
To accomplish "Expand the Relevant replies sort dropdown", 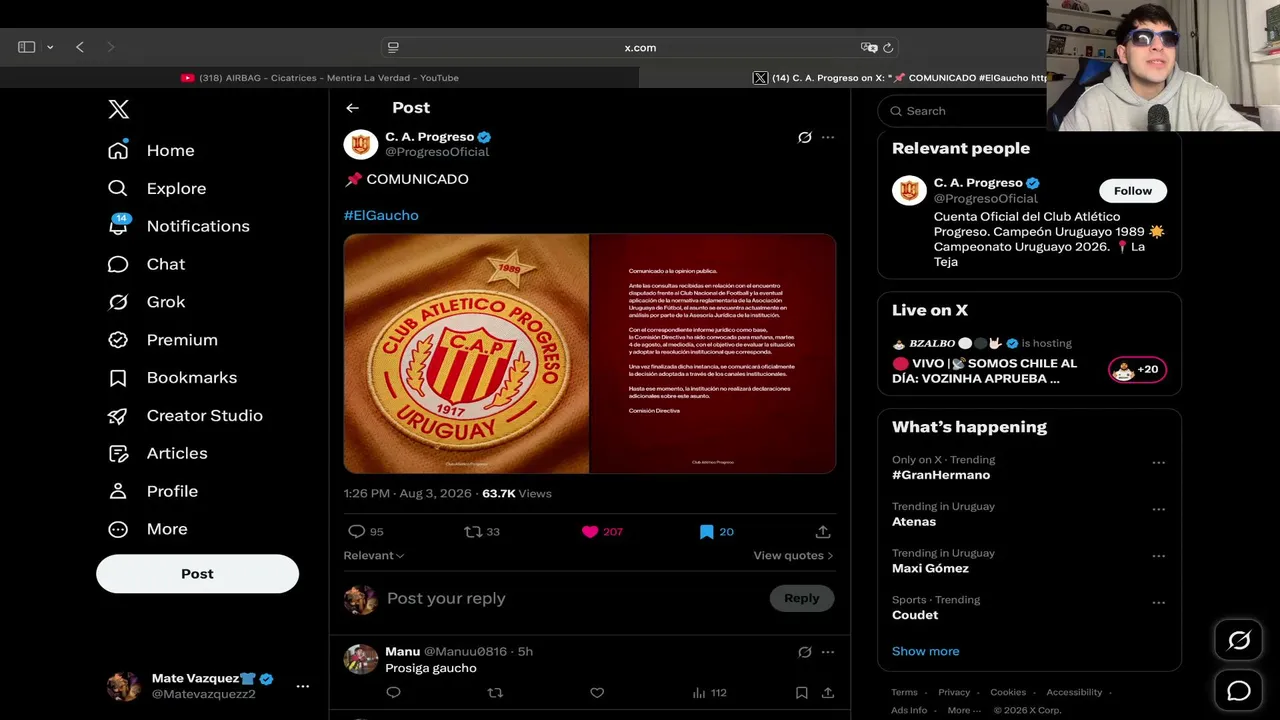I will [x=374, y=556].
